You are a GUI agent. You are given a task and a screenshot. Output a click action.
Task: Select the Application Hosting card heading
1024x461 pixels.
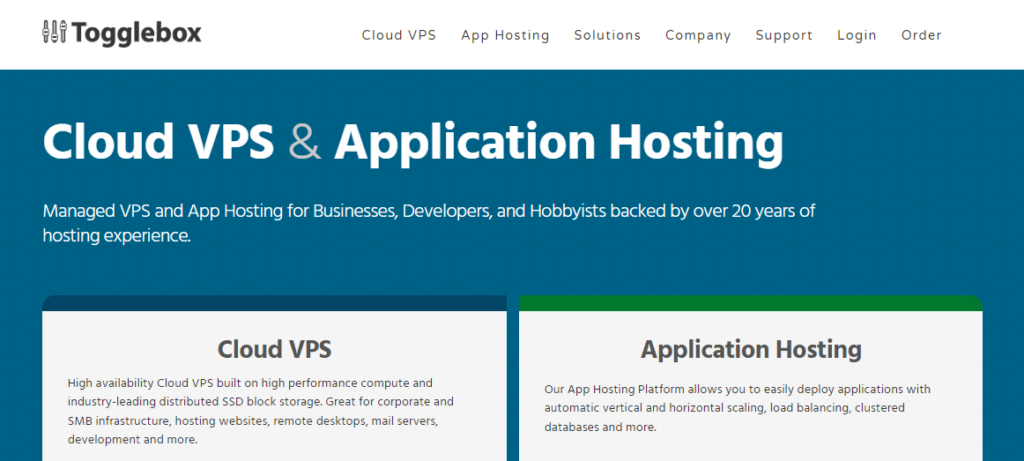click(x=751, y=349)
